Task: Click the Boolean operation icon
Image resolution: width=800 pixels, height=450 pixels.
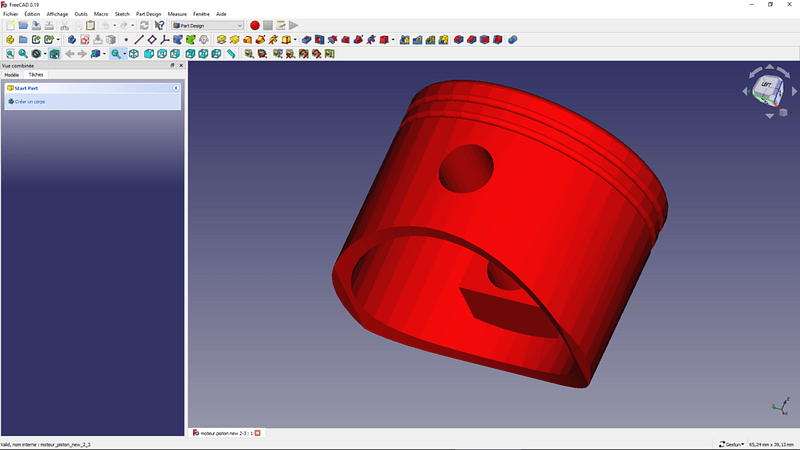Action: tap(513, 40)
